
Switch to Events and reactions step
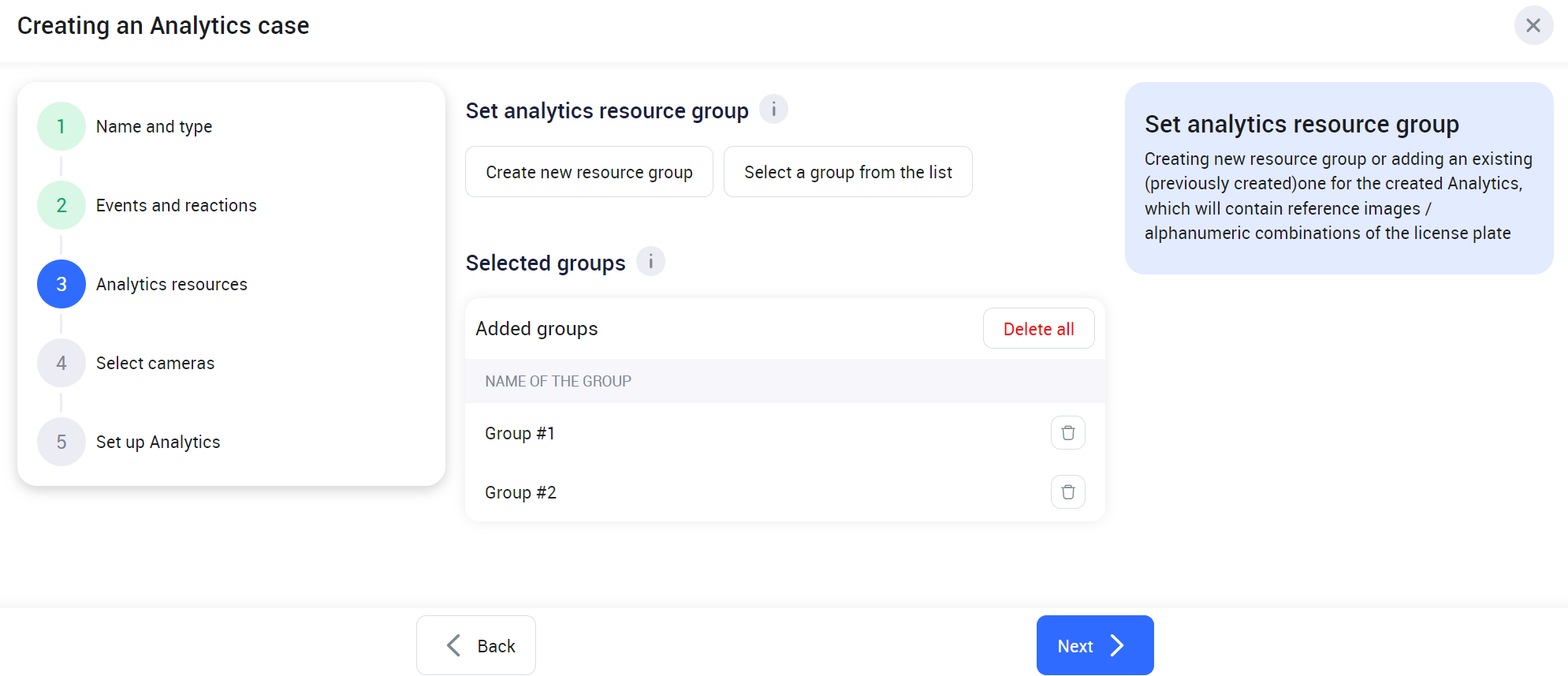[176, 206]
